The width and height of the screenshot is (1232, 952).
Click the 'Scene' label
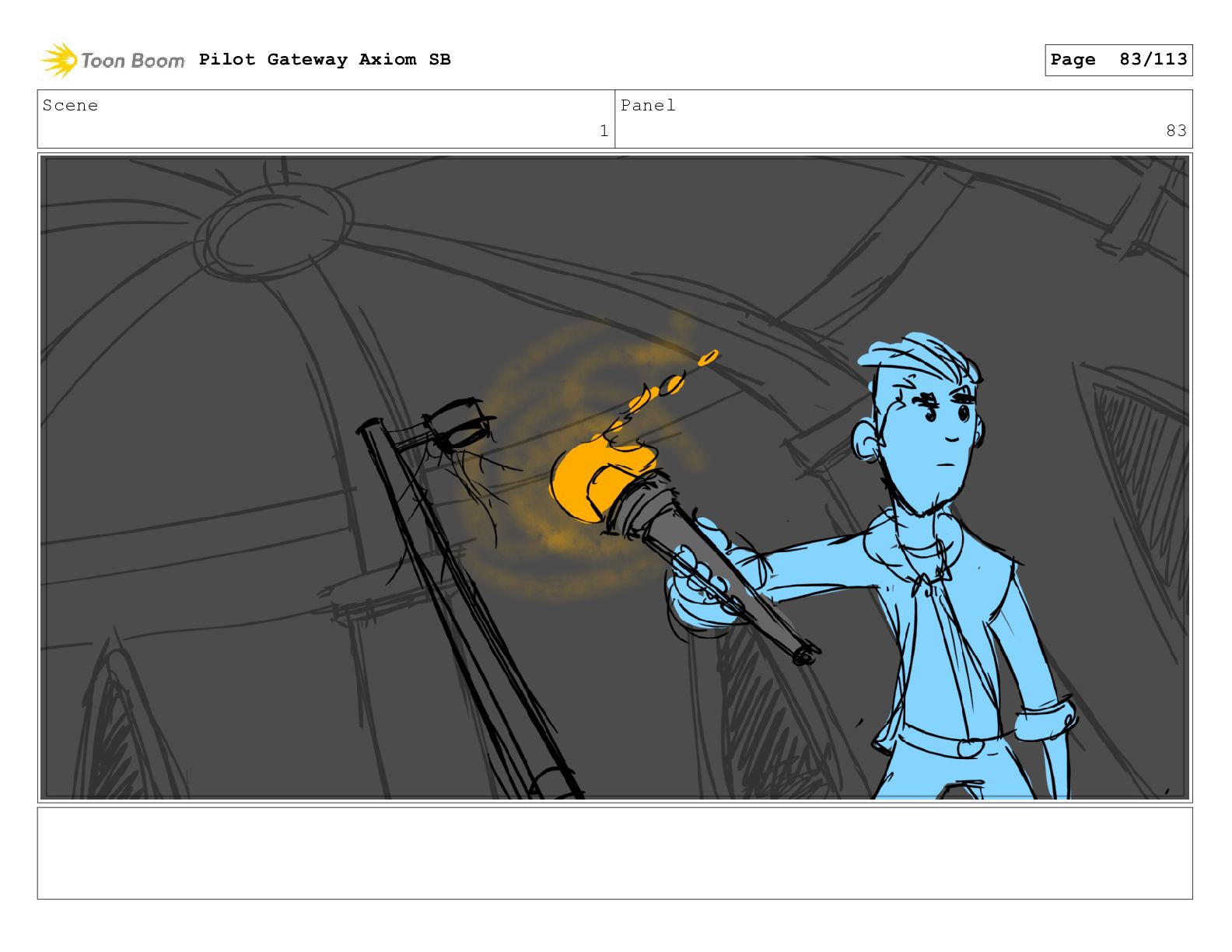coord(70,106)
